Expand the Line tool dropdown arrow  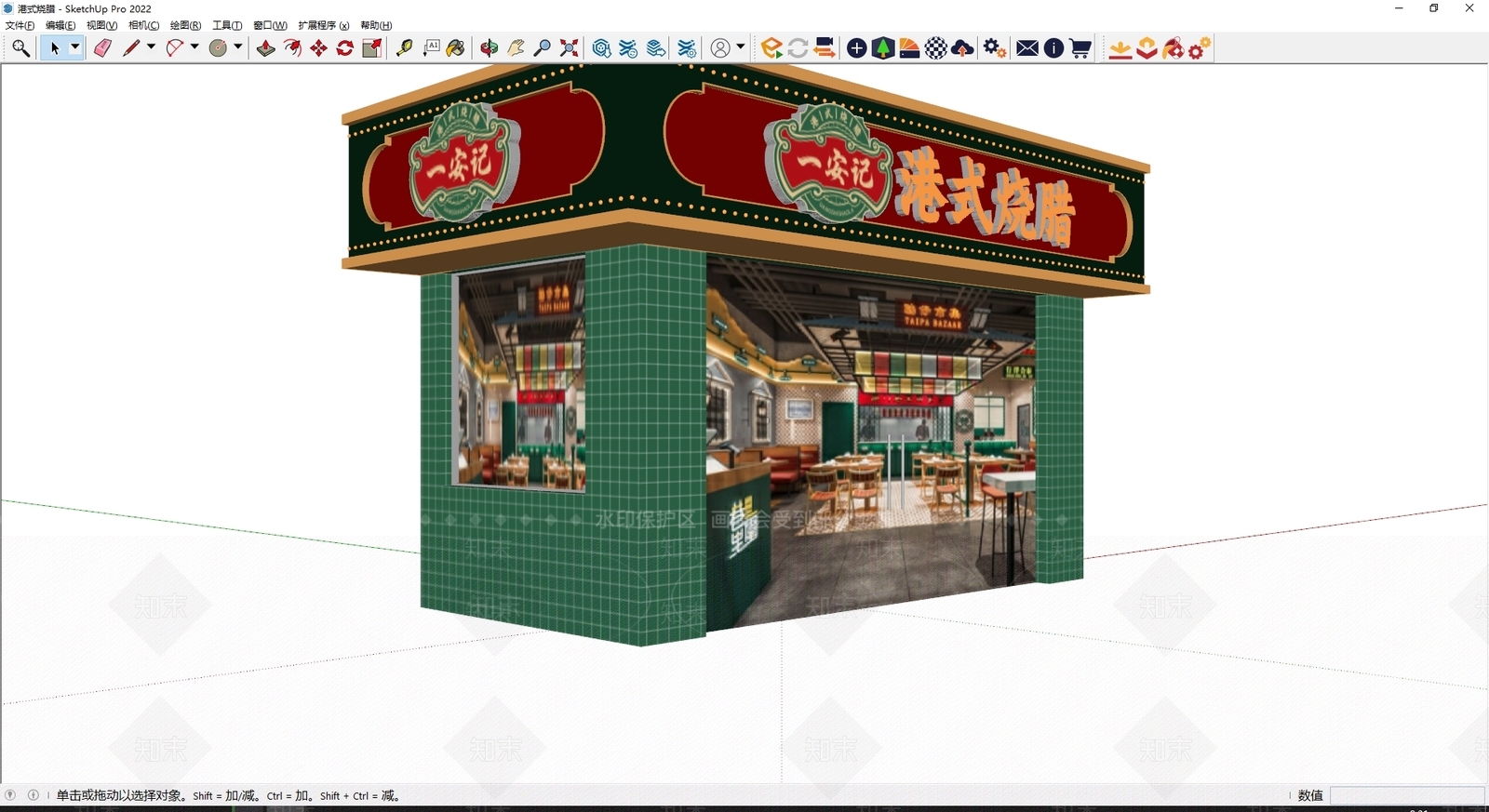pos(151,47)
